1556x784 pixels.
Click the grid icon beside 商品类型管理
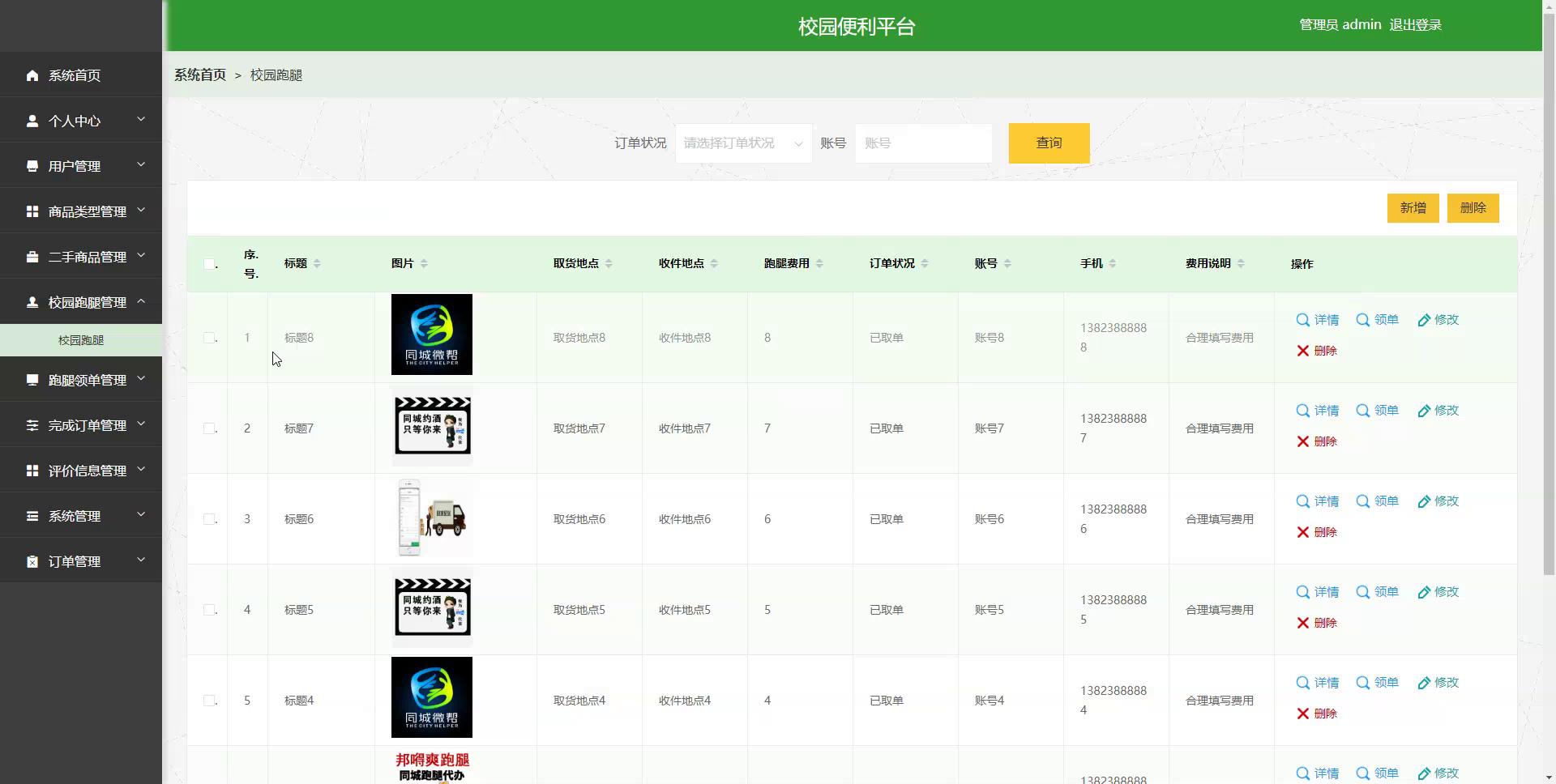pyautogui.click(x=32, y=211)
